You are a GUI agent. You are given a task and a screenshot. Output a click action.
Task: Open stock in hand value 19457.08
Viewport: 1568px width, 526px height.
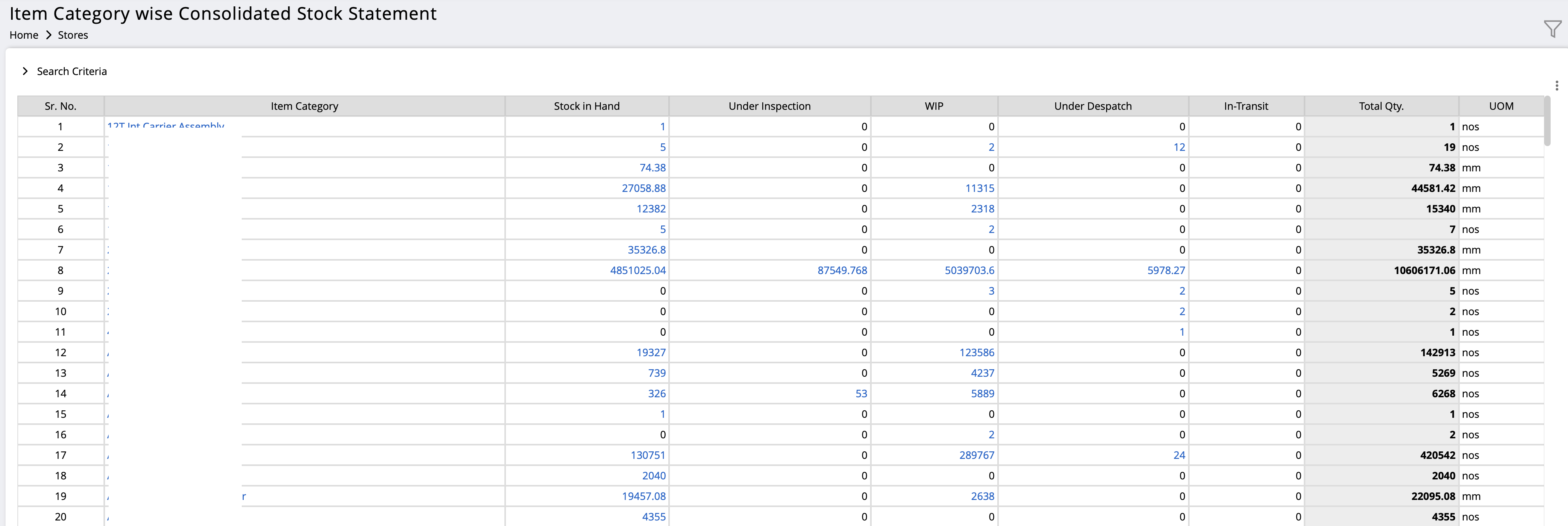643,497
